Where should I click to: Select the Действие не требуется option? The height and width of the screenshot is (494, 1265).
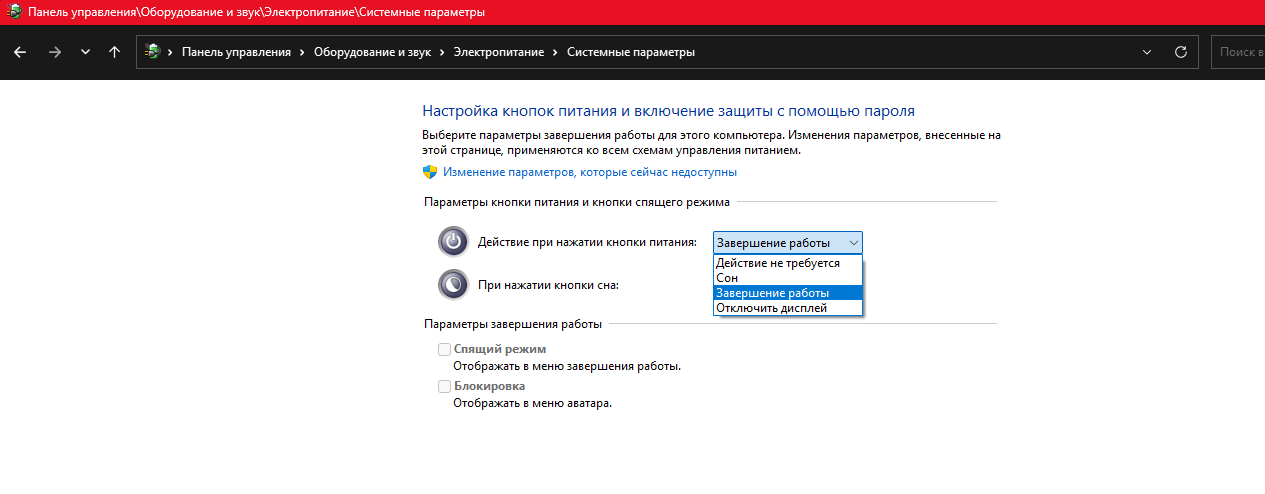777,263
